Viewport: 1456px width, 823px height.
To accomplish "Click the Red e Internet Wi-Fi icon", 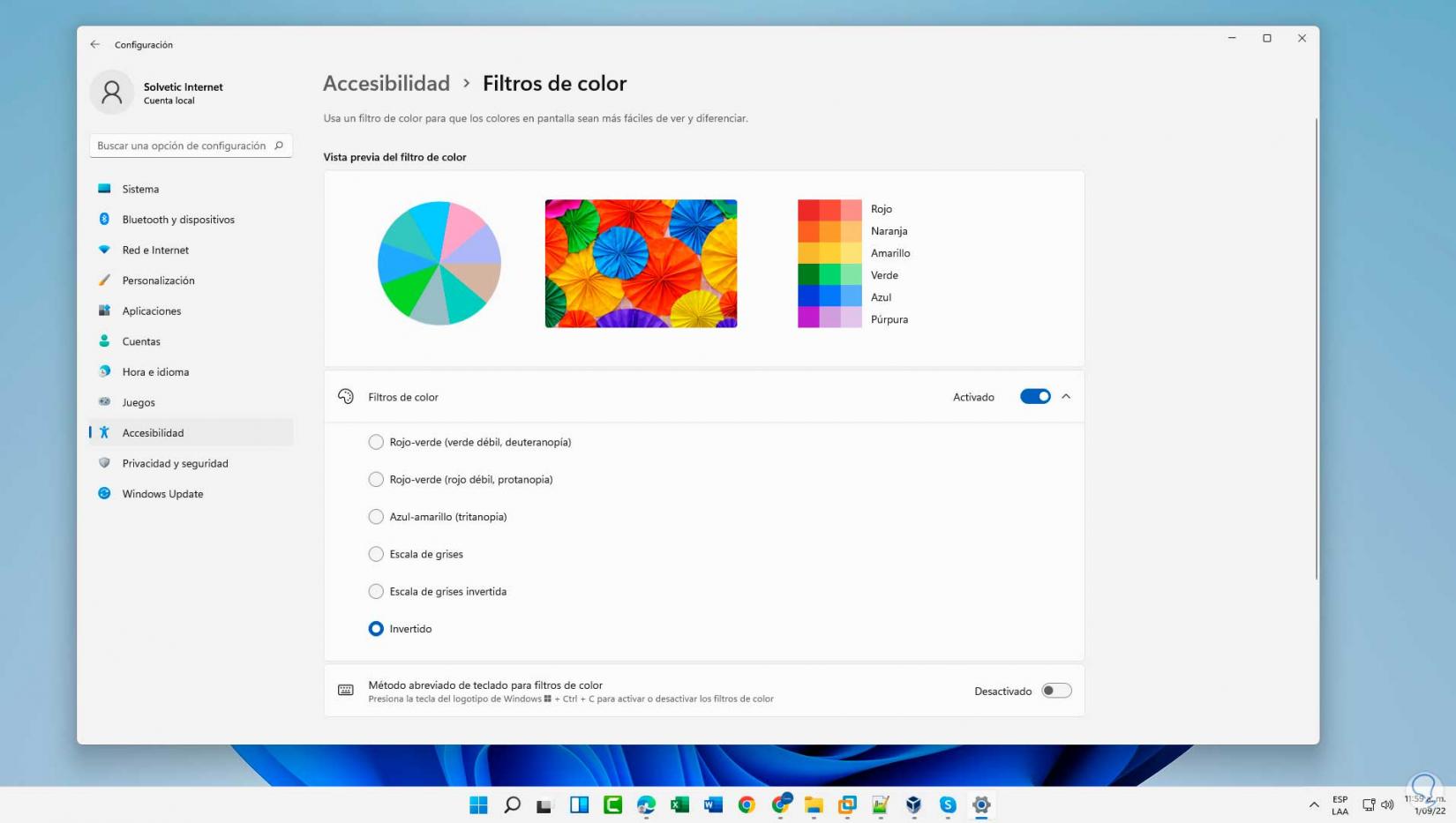I will click(104, 250).
